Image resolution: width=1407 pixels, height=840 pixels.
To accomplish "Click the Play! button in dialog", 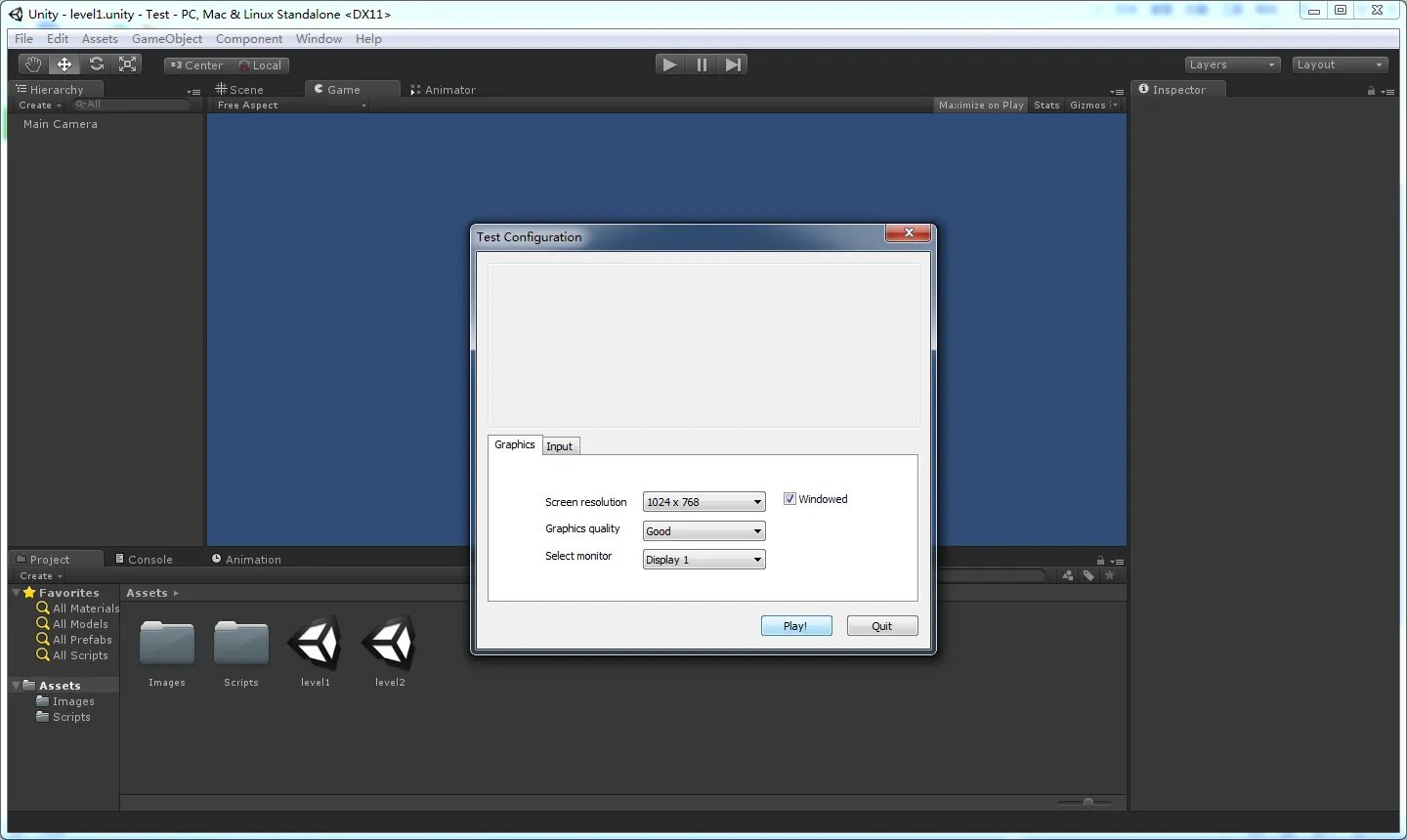I will pyautogui.click(x=795, y=626).
